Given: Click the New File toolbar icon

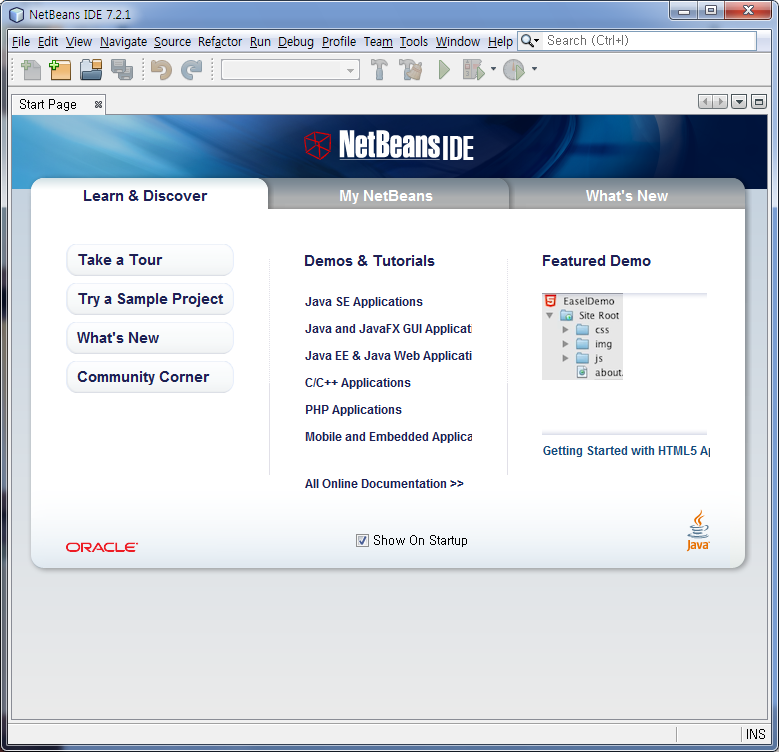Looking at the screenshot, I should pyautogui.click(x=31, y=70).
